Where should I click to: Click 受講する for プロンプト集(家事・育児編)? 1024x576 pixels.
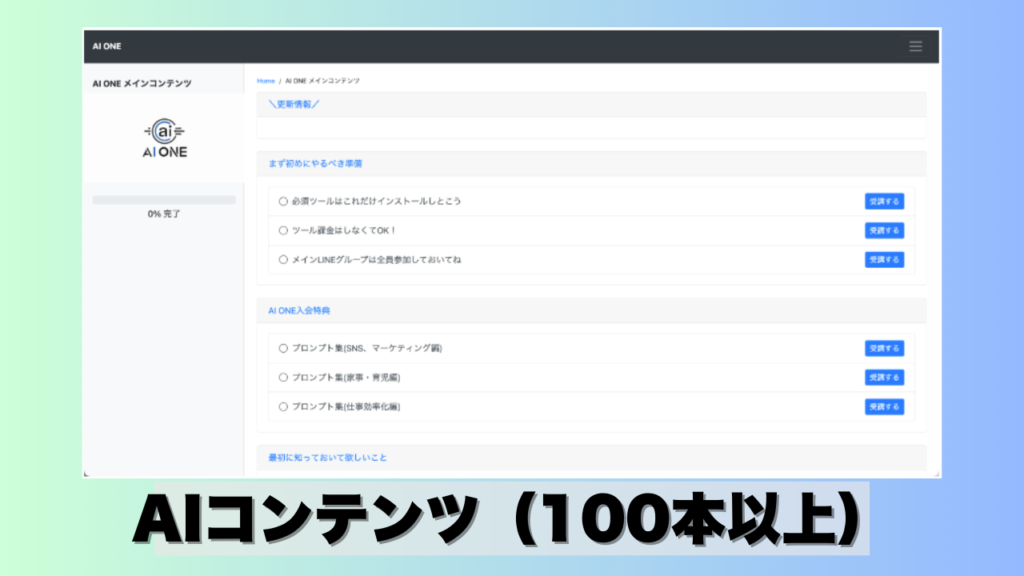click(884, 377)
